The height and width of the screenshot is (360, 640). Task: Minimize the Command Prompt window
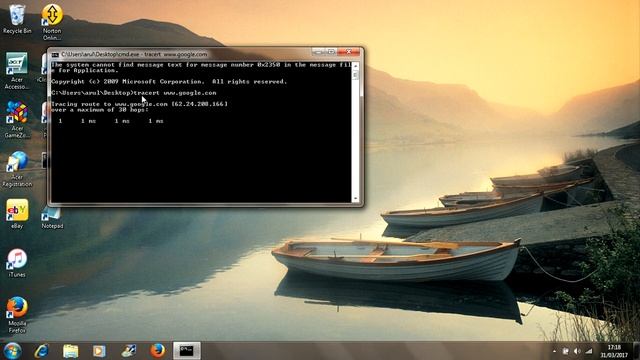pyautogui.click(x=318, y=52)
